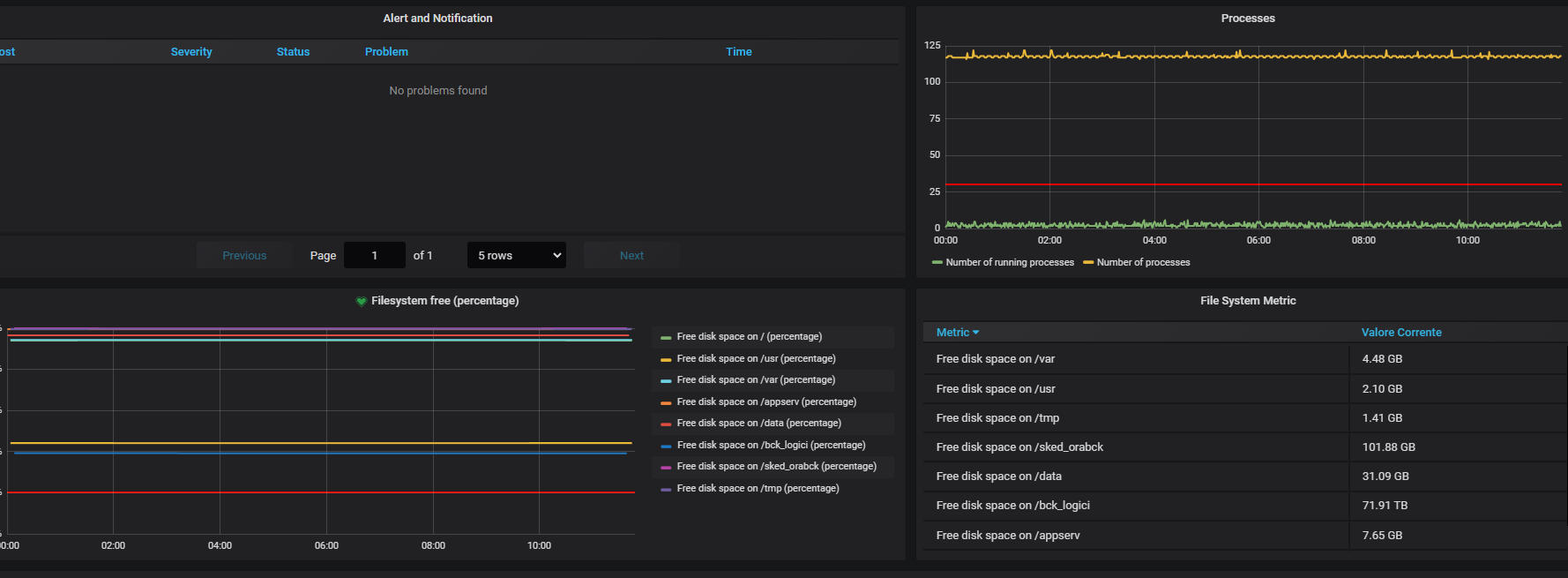The image size is (1568, 578).
Task: Toggle Free disk space on /bck_logici (percentage) series
Action: pyautogui.click(x=771, y=445)
